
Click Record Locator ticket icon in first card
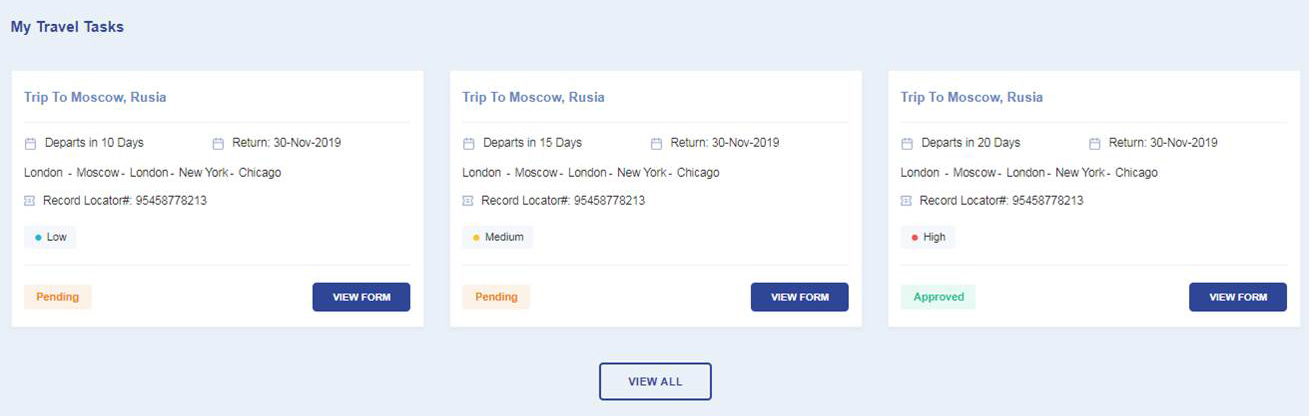click(x=30, y=201)
